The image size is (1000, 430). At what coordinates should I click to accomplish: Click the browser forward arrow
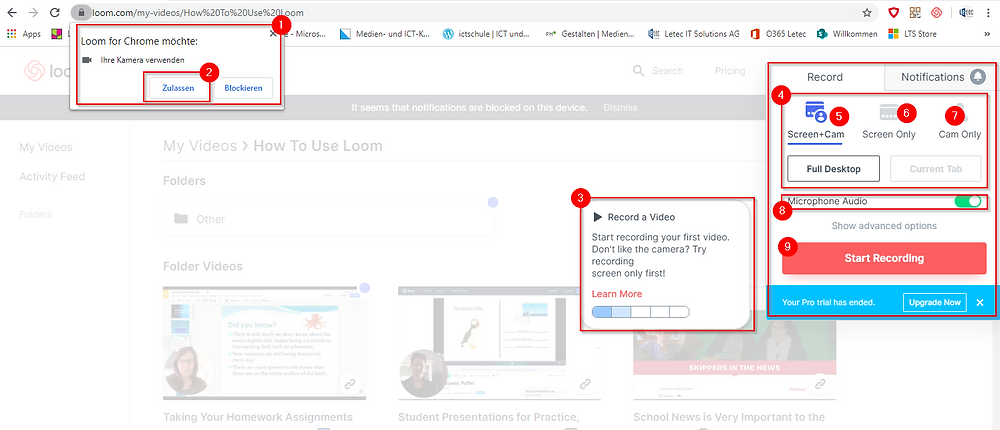33,12
